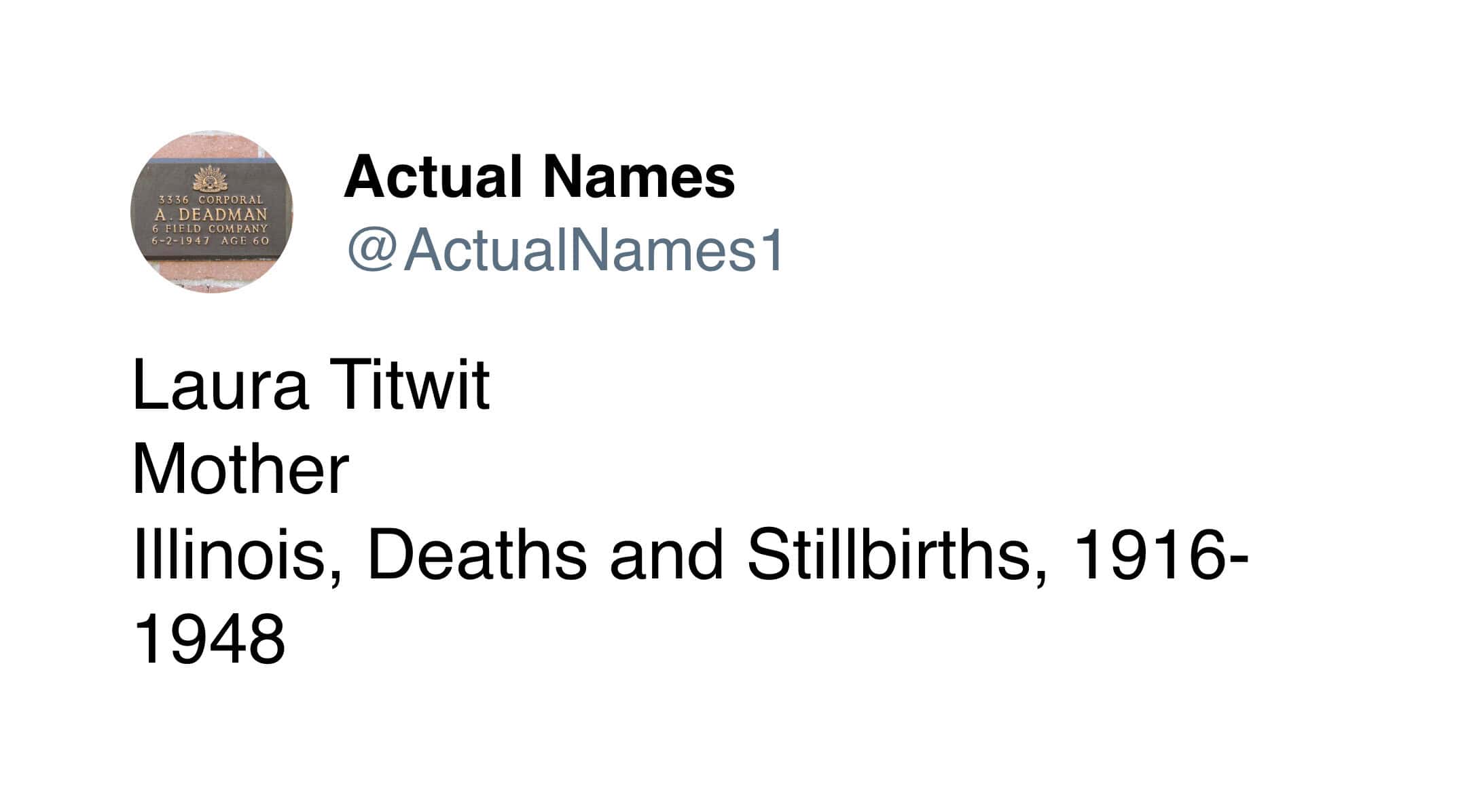Click the word "Mother" in the tweet
Screen dimensions: 1467x812
point(241,469)
